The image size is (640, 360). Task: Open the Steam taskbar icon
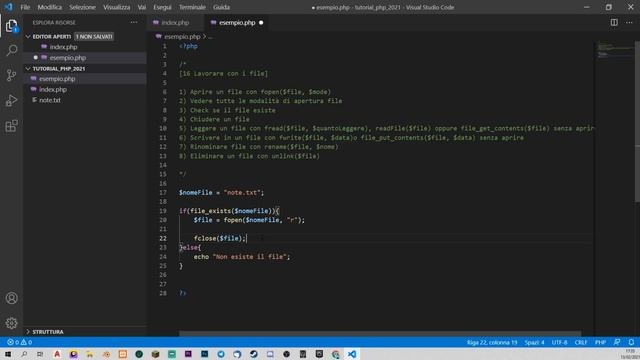coord(253,354)
